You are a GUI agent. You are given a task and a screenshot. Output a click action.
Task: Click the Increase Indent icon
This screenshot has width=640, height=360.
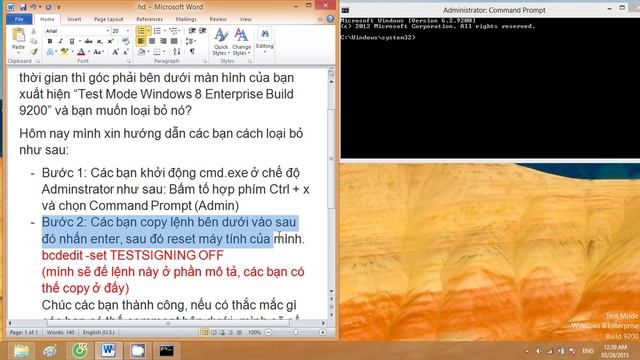point(202,31)
